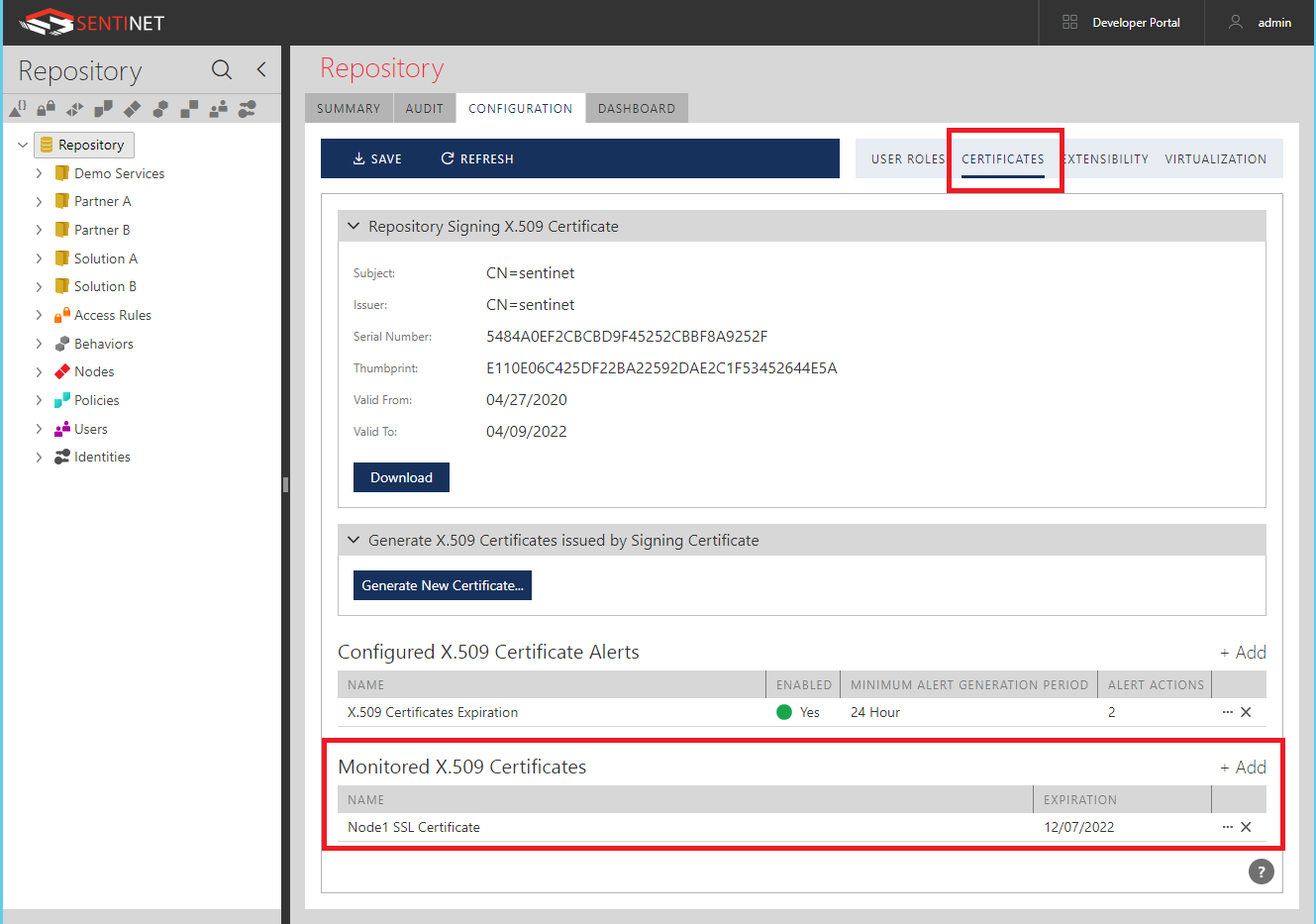The height and width of the screenshot is (924, 1316).
Task: Click the green Enabled status indicator
Action: coord(784,712)
